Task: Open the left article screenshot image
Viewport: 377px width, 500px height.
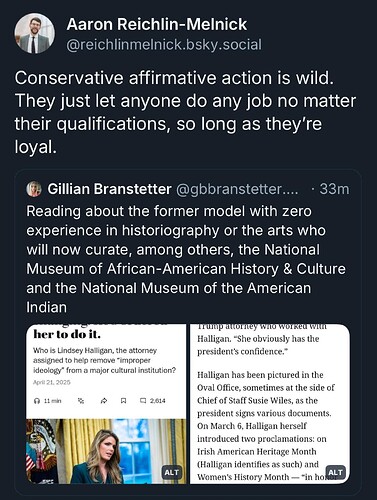Action: [106, 404]
